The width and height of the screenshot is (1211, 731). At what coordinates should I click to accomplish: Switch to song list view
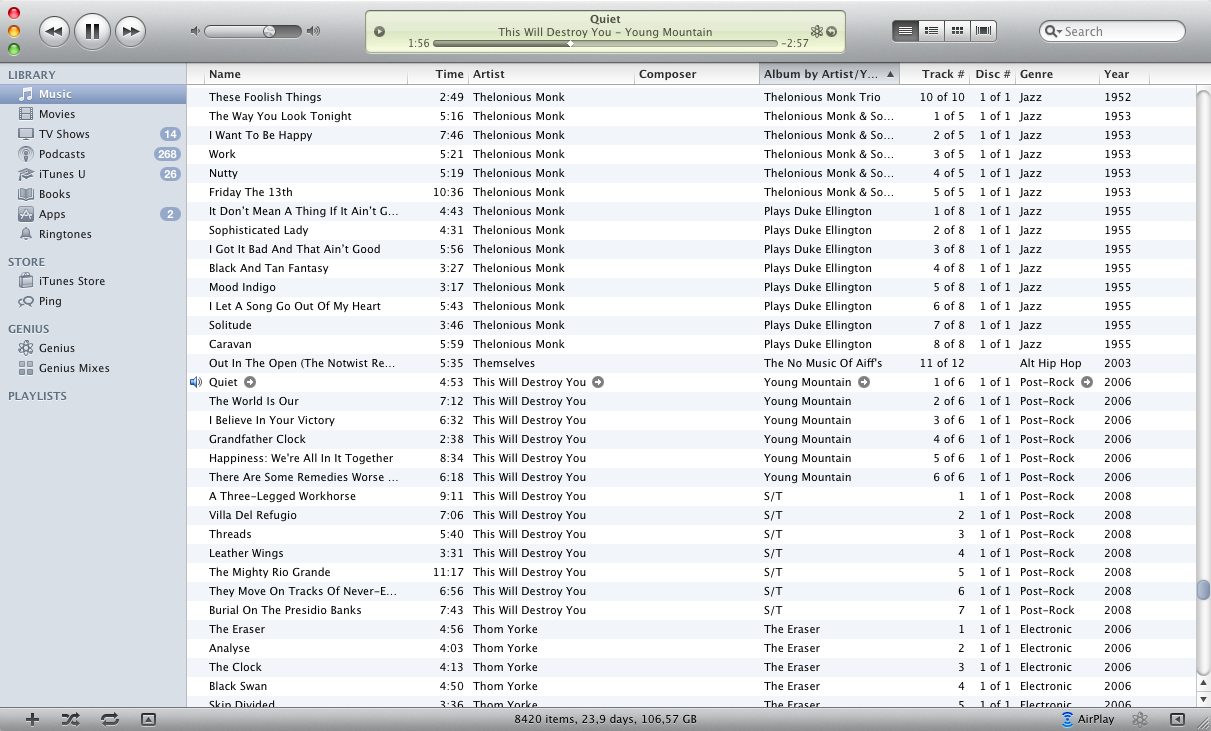coord(905,31)
